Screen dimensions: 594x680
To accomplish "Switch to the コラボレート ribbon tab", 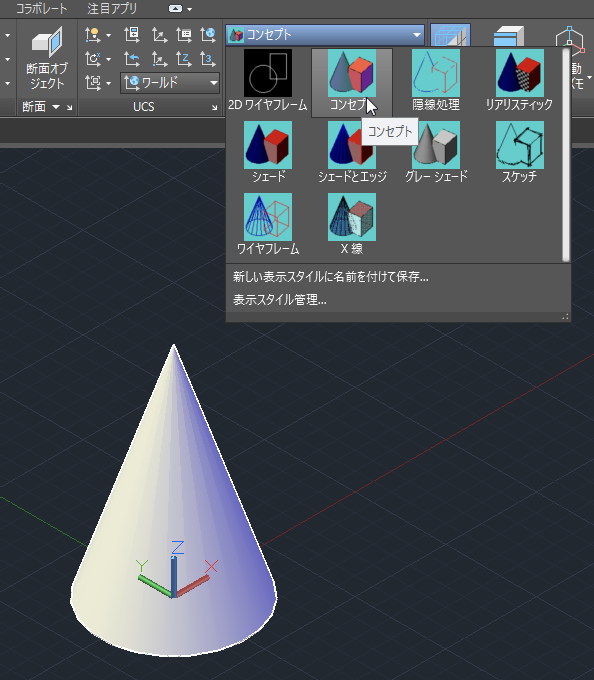I will pos(42,9).
